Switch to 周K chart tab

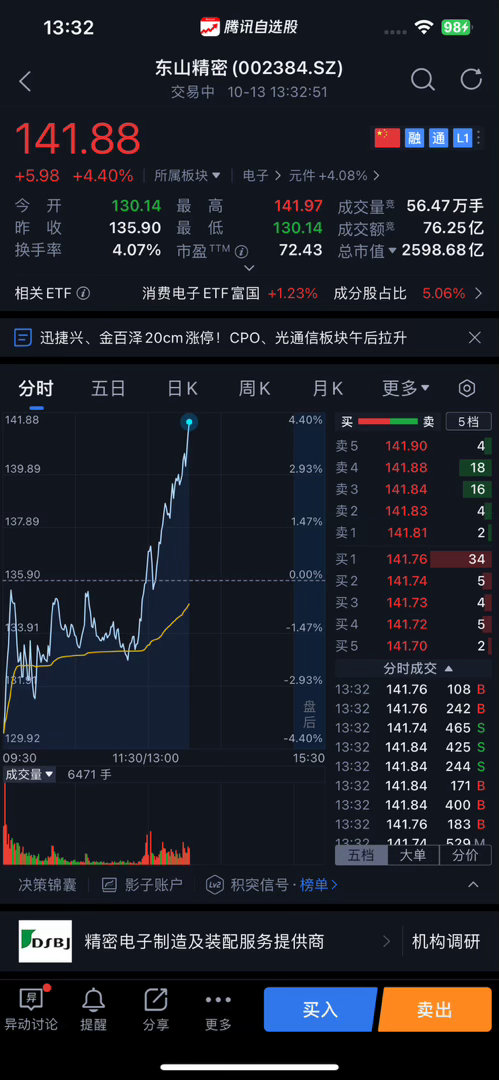point(254,388)
